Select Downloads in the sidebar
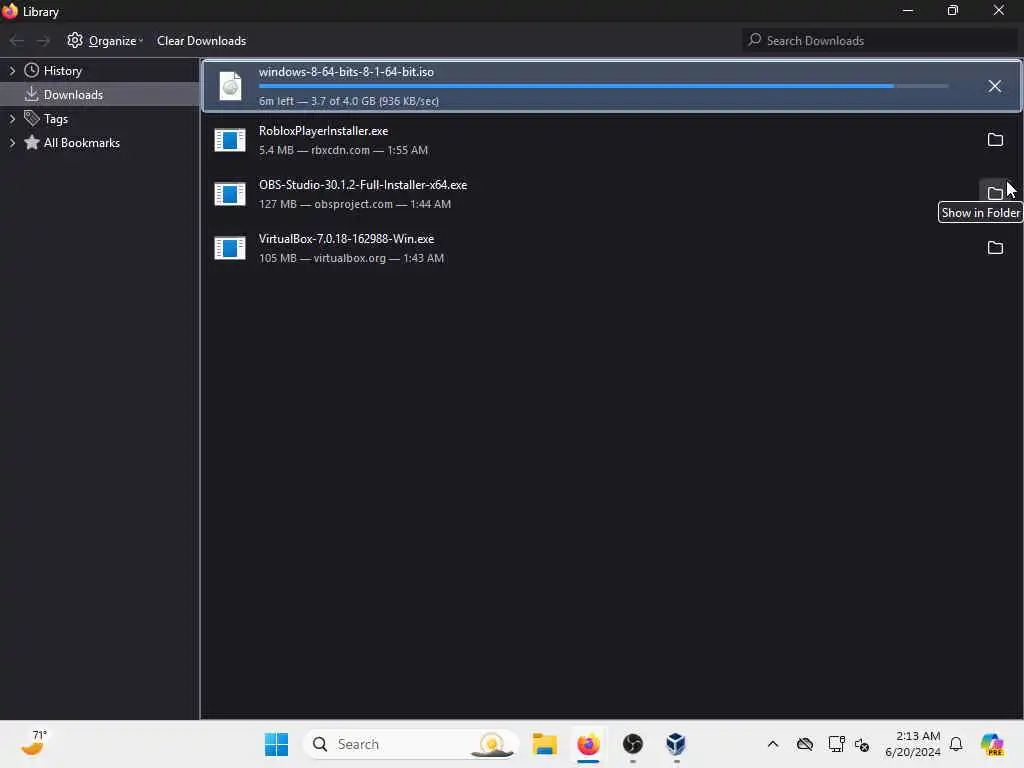Viewport: 1024px width, 768px height. 72,95
